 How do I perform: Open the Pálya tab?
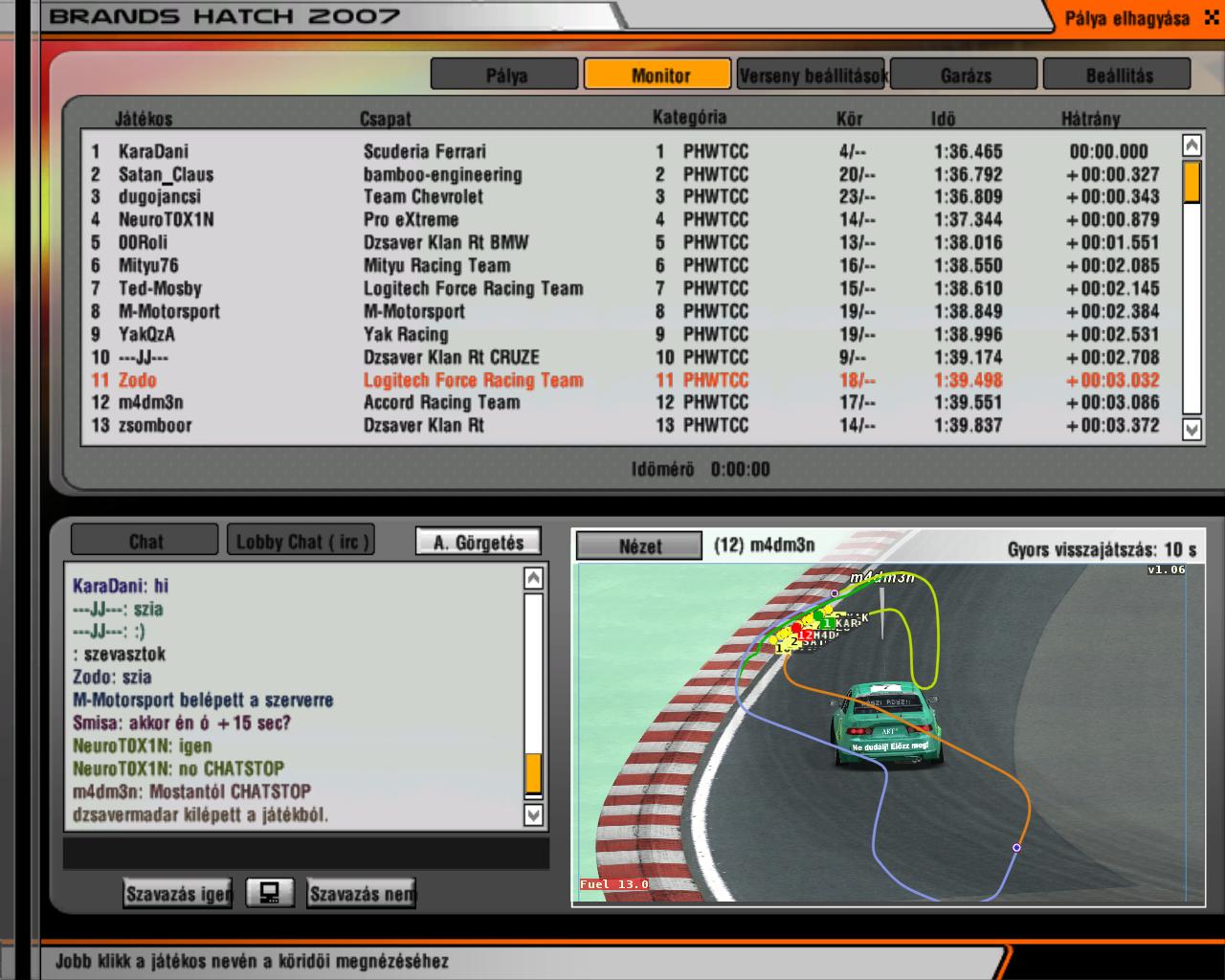[x=505, y=75]
